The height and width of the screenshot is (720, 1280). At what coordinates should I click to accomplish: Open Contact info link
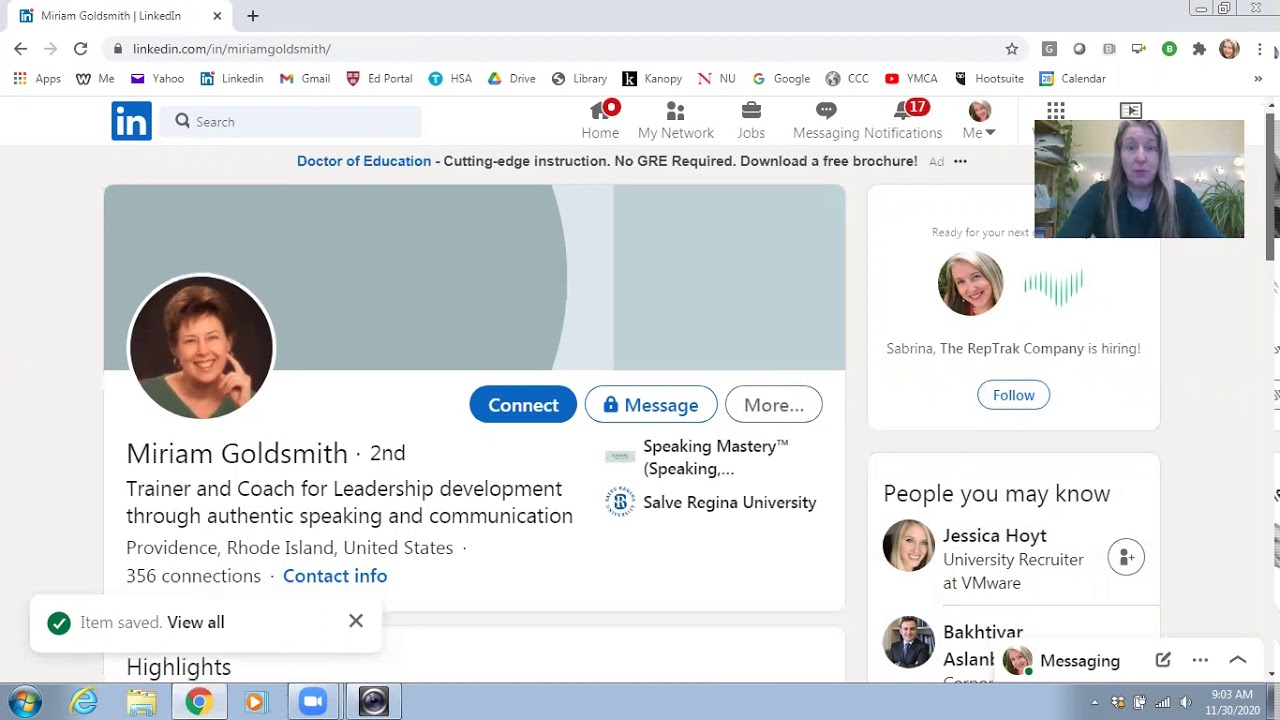(x=335, y=576)
